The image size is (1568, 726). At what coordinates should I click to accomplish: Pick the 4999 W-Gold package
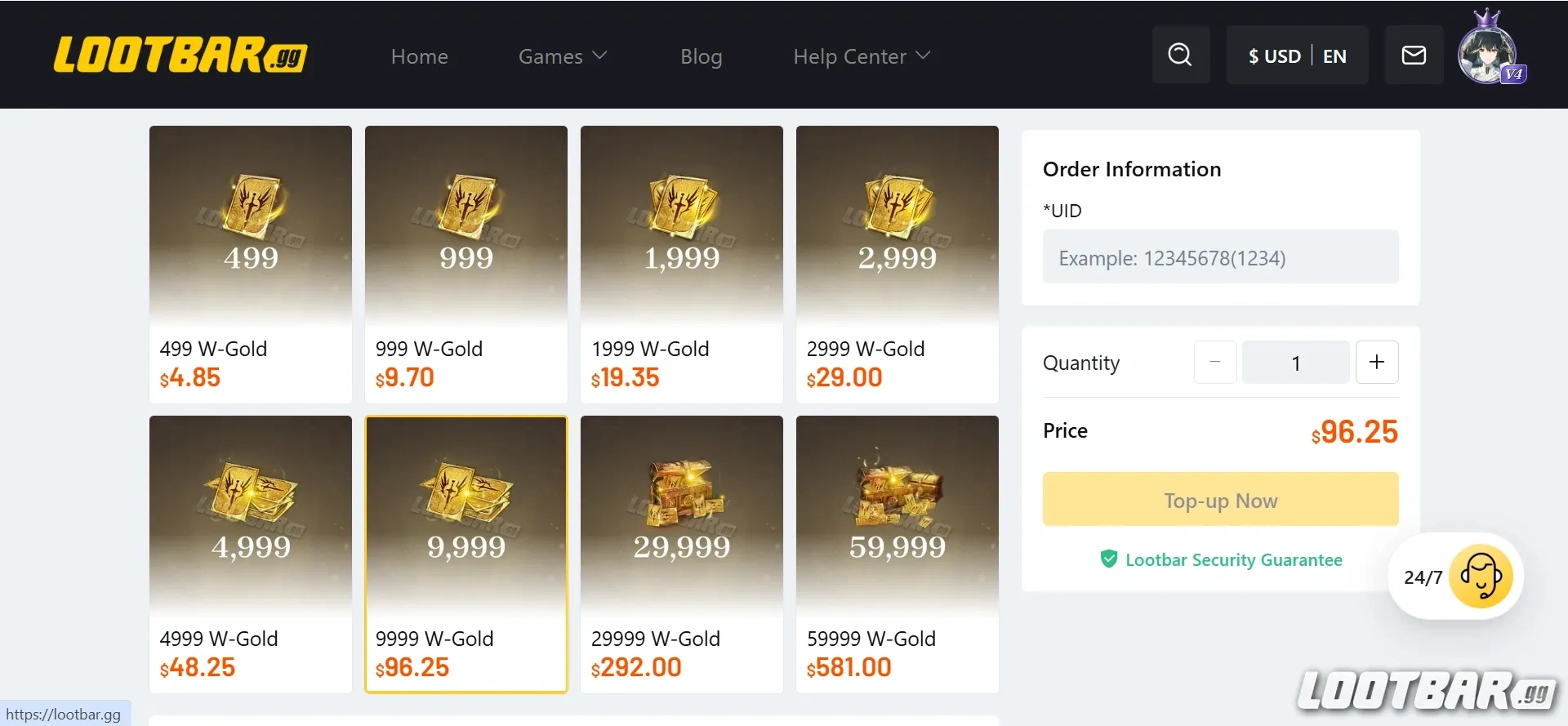[250, 554]
